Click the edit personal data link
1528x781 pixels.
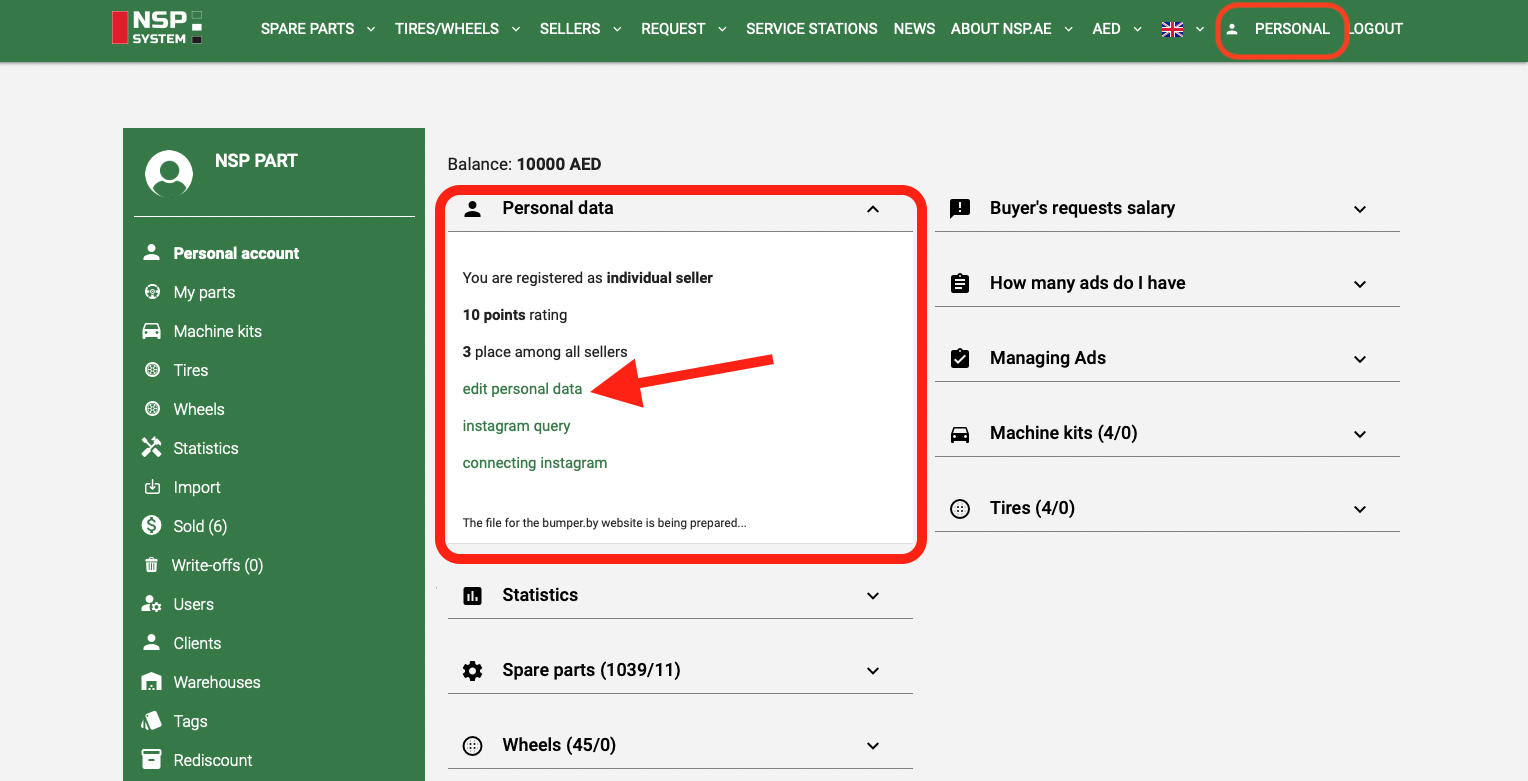[522, 389]
